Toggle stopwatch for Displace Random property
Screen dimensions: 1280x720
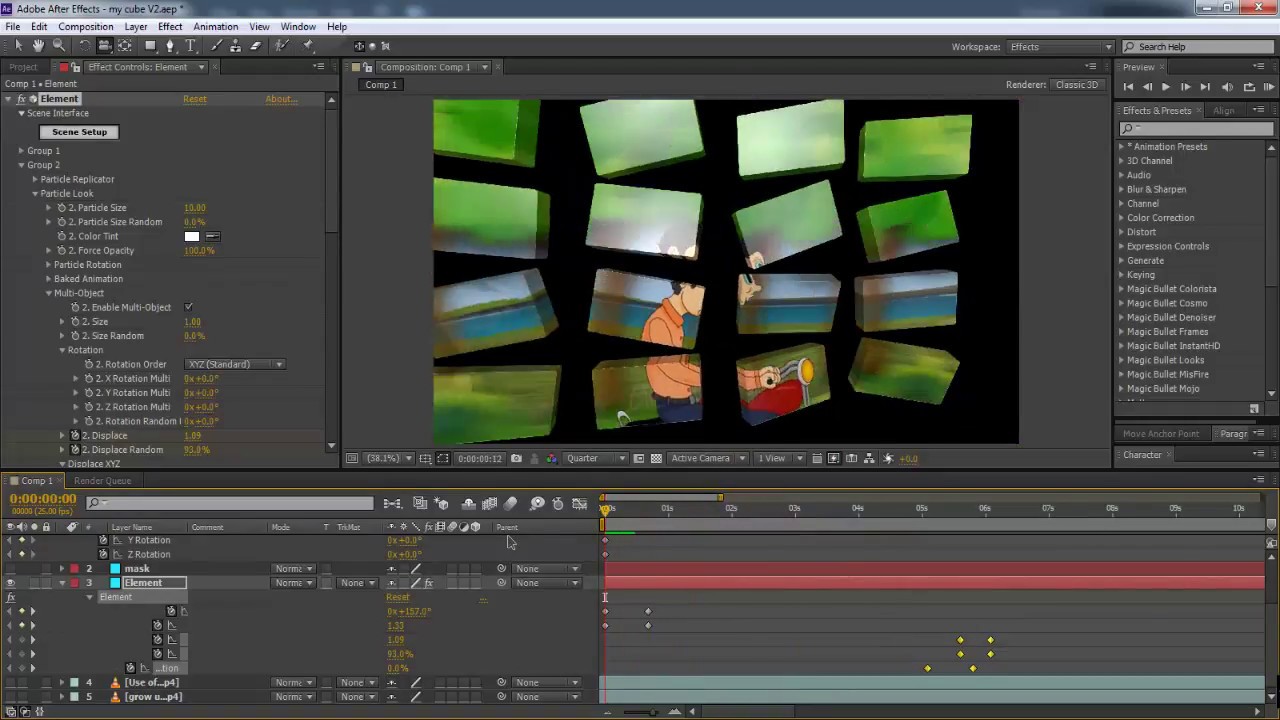coord(75,450)
